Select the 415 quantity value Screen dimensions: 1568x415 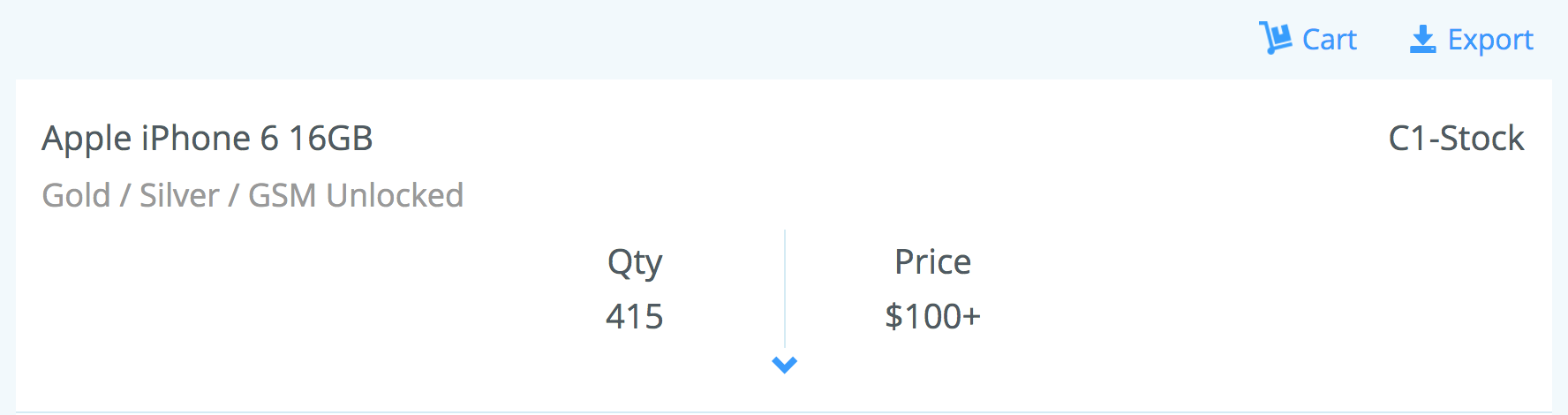tap(635, 316)
